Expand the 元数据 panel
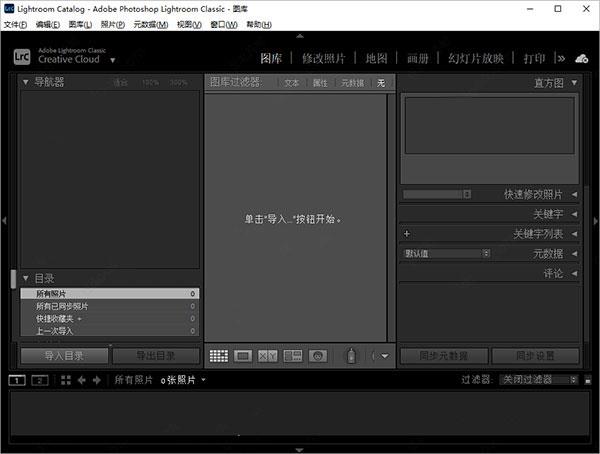The image size is (600, 454). [x=574, y=253]
